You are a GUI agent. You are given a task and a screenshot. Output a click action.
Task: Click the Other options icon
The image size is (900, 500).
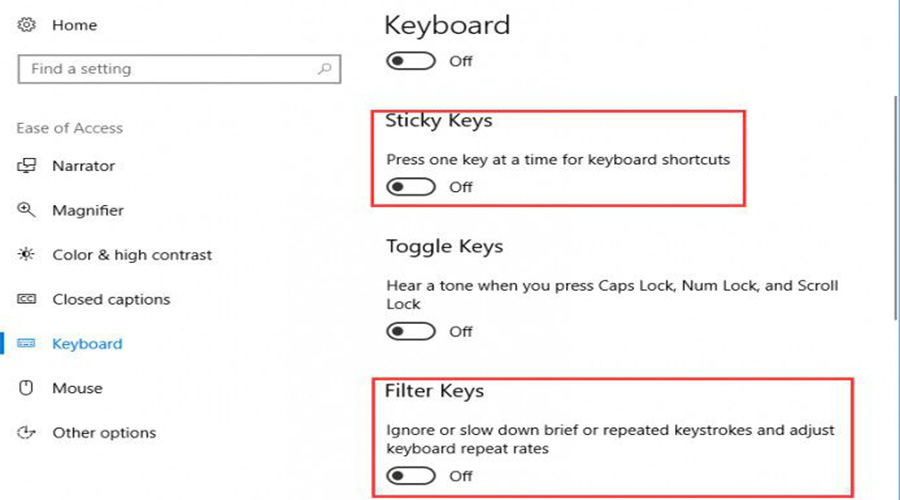pos(27,433)
